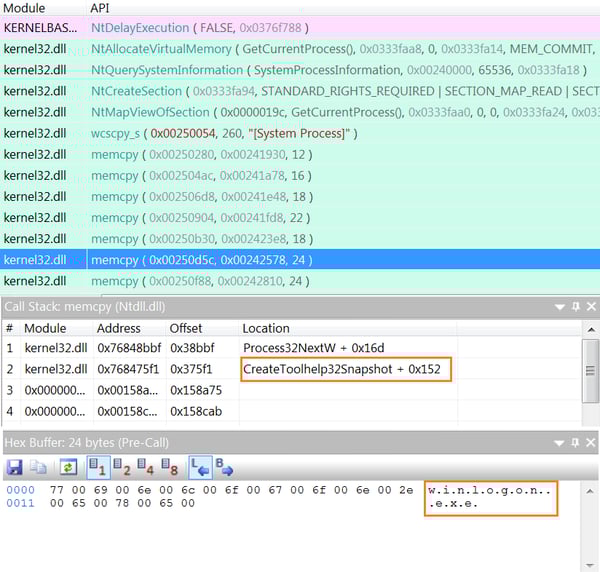The width and height of the screenshot is (600, 572).
Task: Select call stack frame Process32NextW + 0x16d
Action: [x=292, y=348]
